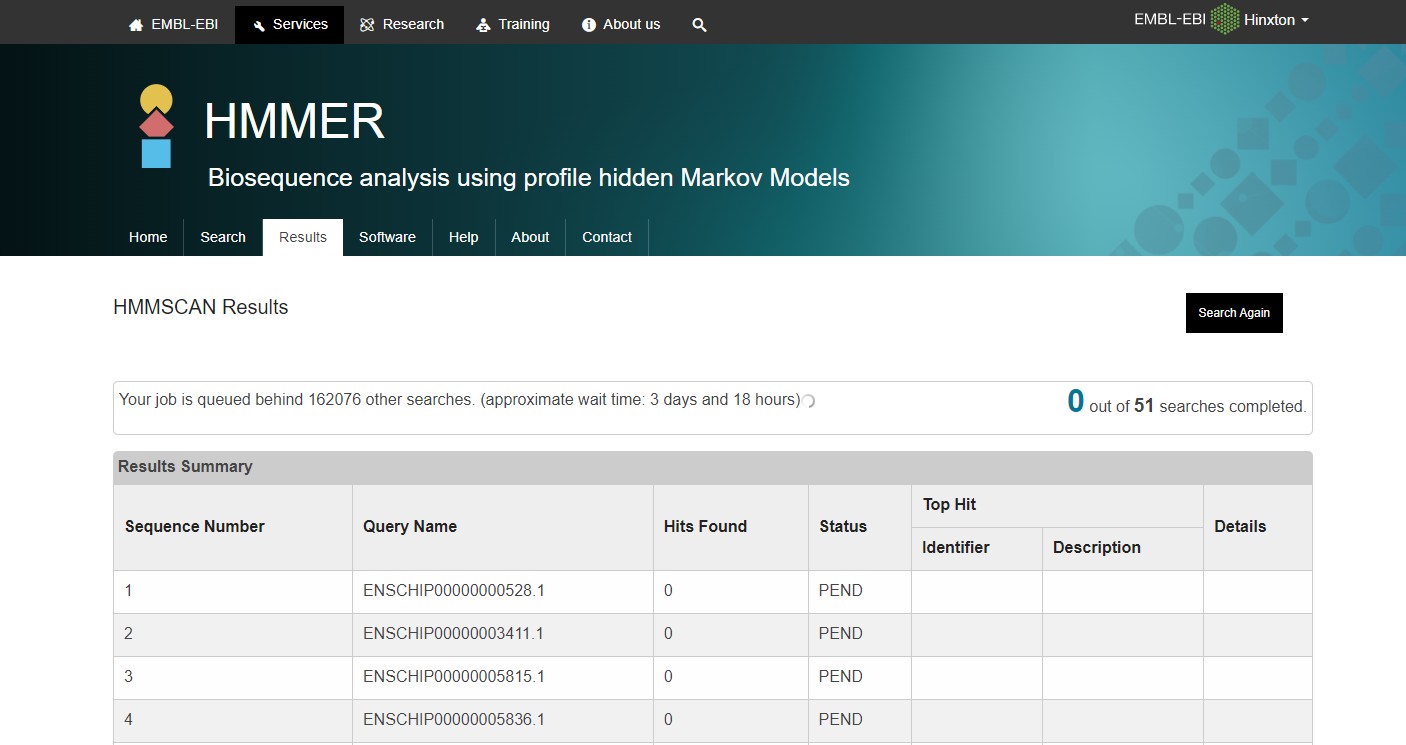1406x745 pixels.
Task: Open the Research menu
Action: (401, 24)
